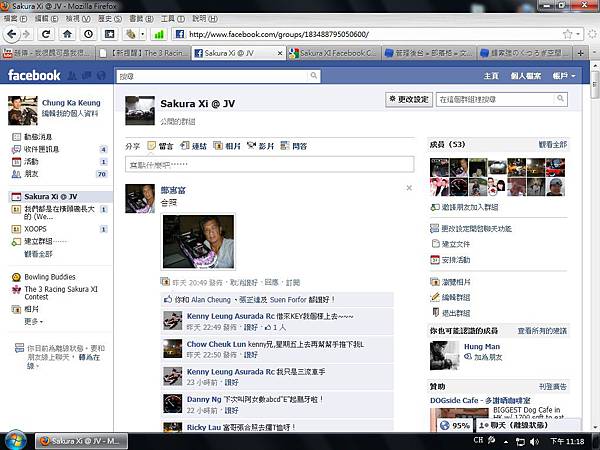Click the bookmarks star toolbar icon
600x450 pixels.
(109, 34)
